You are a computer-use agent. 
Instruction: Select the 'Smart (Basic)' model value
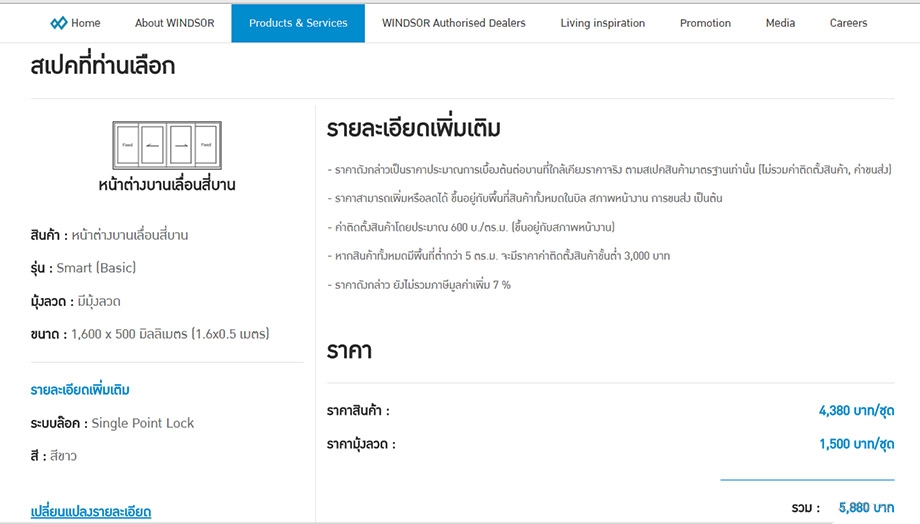click(x=96, y=268)
